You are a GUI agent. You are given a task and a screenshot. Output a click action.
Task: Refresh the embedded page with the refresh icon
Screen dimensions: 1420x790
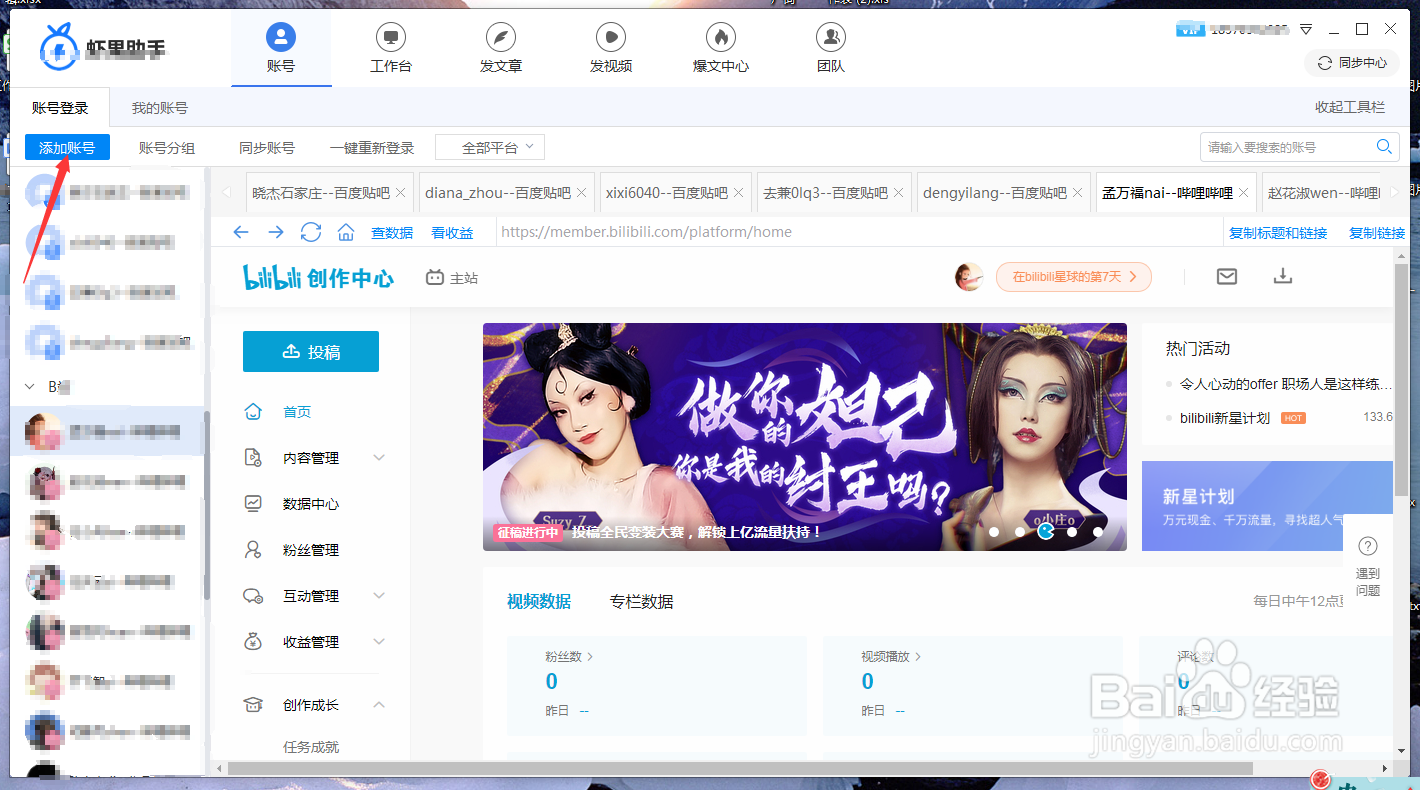coord(311,231)
